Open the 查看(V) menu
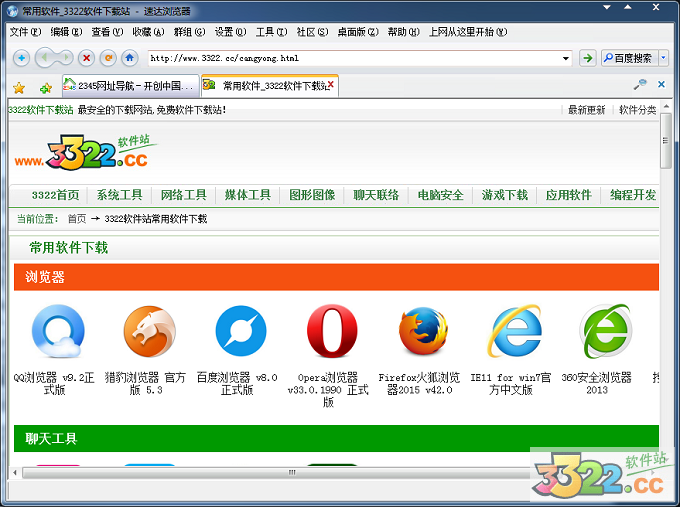Image resolution: width=680 pixels, height=507 pixels. [107, 32]
